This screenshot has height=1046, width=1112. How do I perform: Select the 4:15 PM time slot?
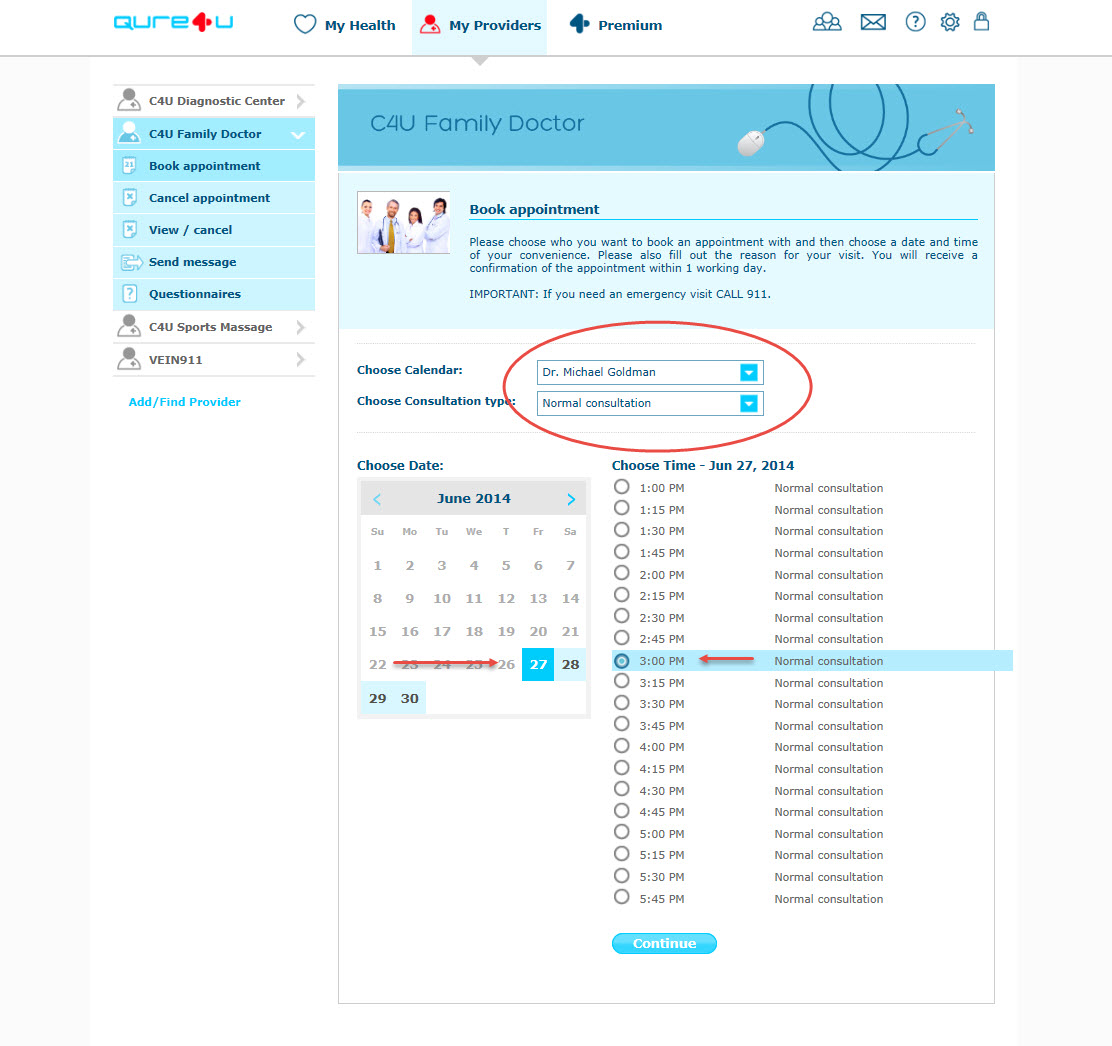622,768
